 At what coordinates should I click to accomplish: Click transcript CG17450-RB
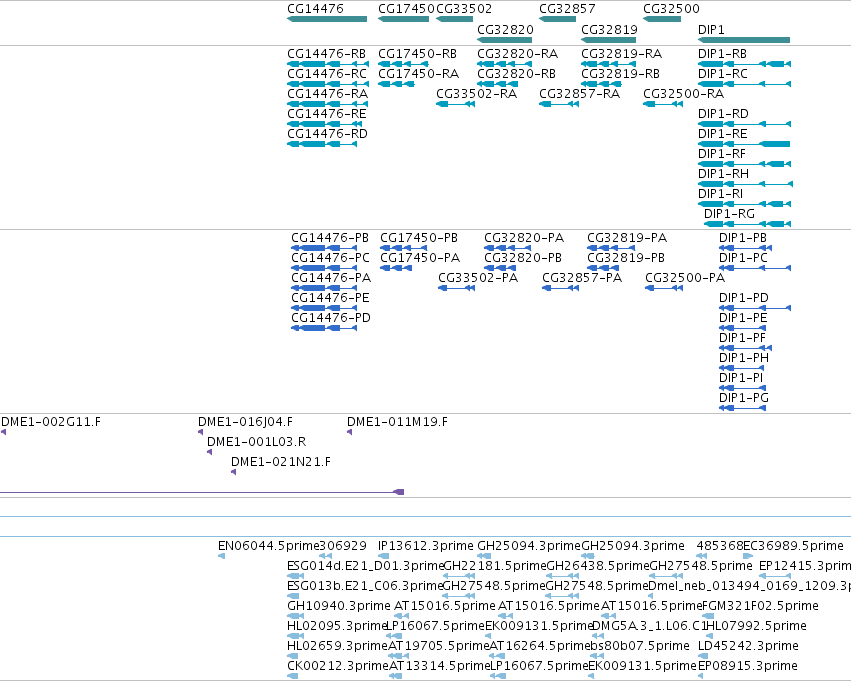pyautogui.click(x=417, y=54)
